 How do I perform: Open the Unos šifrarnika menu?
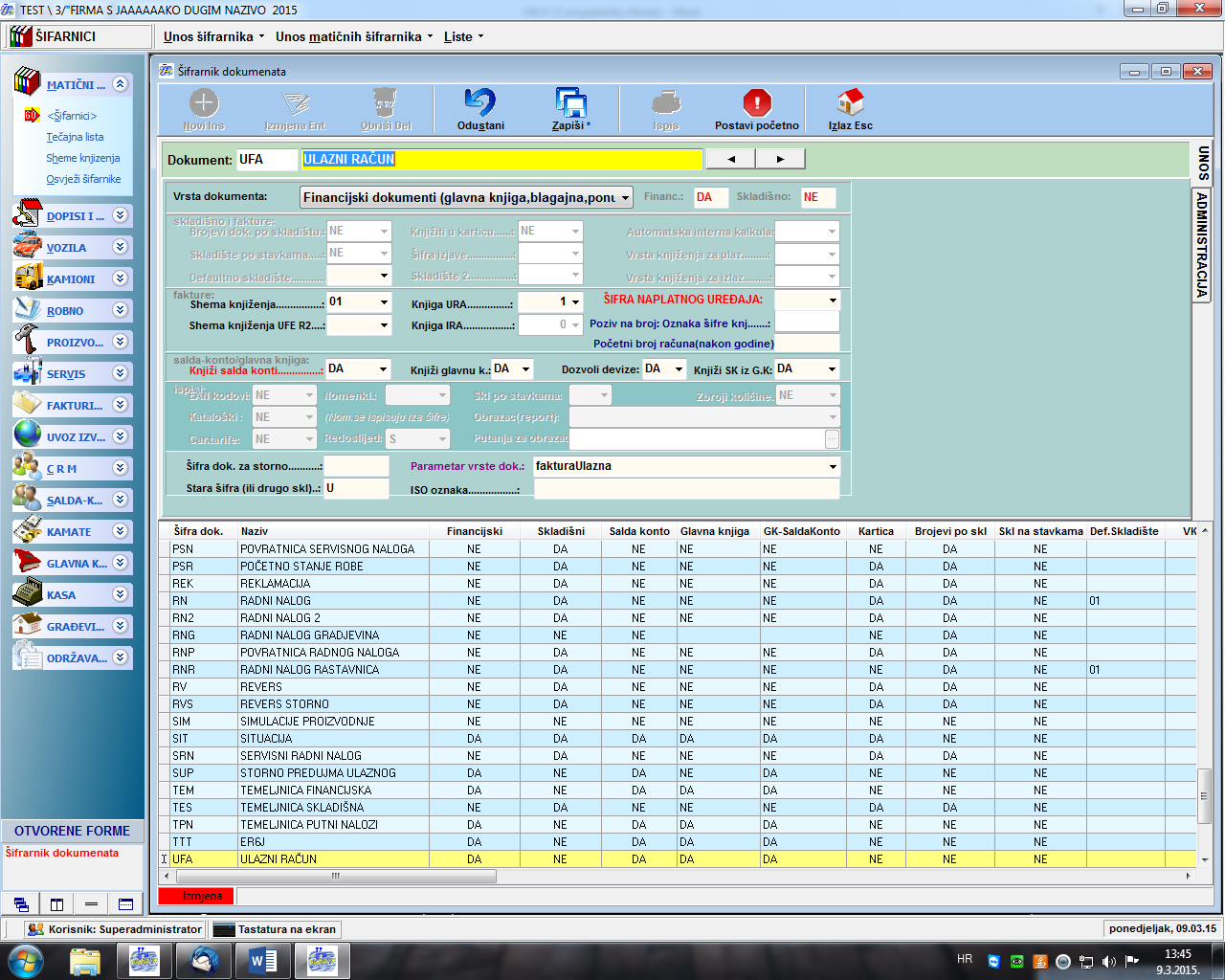[213, 36]
